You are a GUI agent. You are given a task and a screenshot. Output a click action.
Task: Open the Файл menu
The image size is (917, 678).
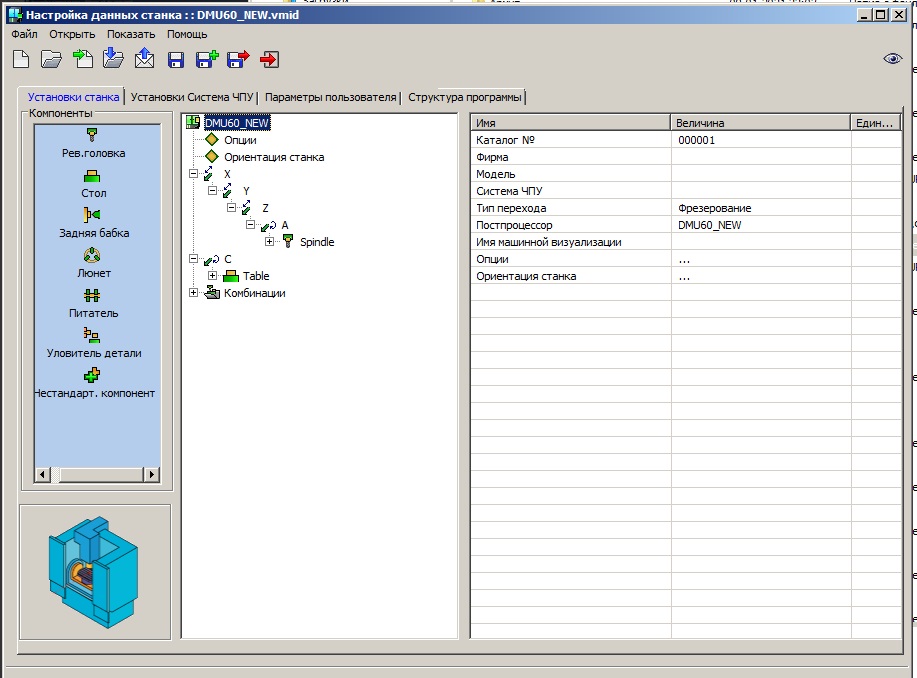(25, 34)
